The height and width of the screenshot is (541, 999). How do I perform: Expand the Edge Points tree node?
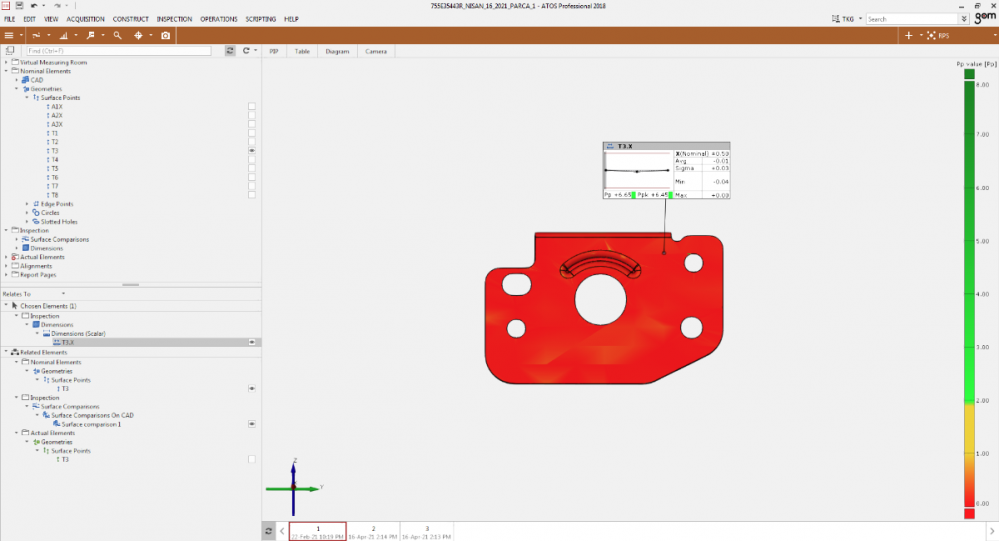[x=27, y=204]
